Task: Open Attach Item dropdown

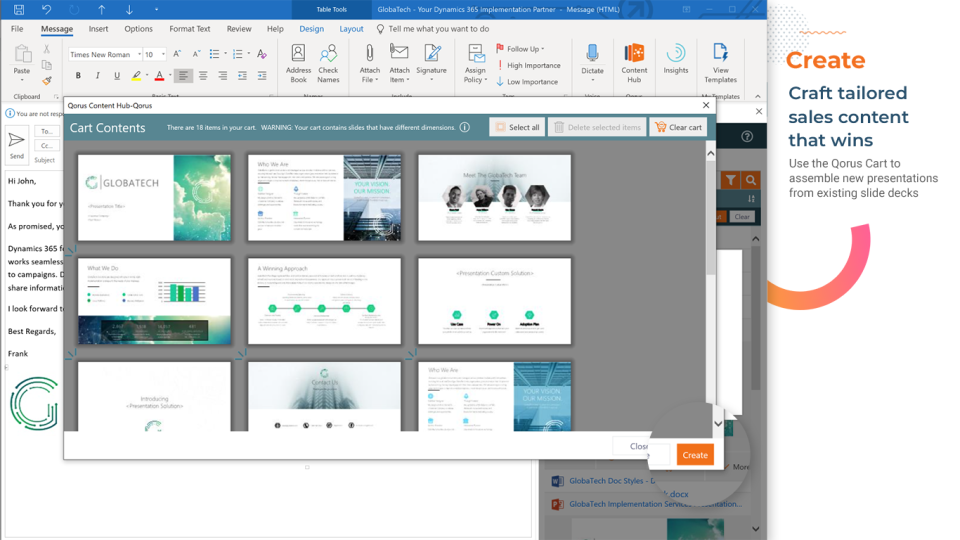Action: click(399, 63)
